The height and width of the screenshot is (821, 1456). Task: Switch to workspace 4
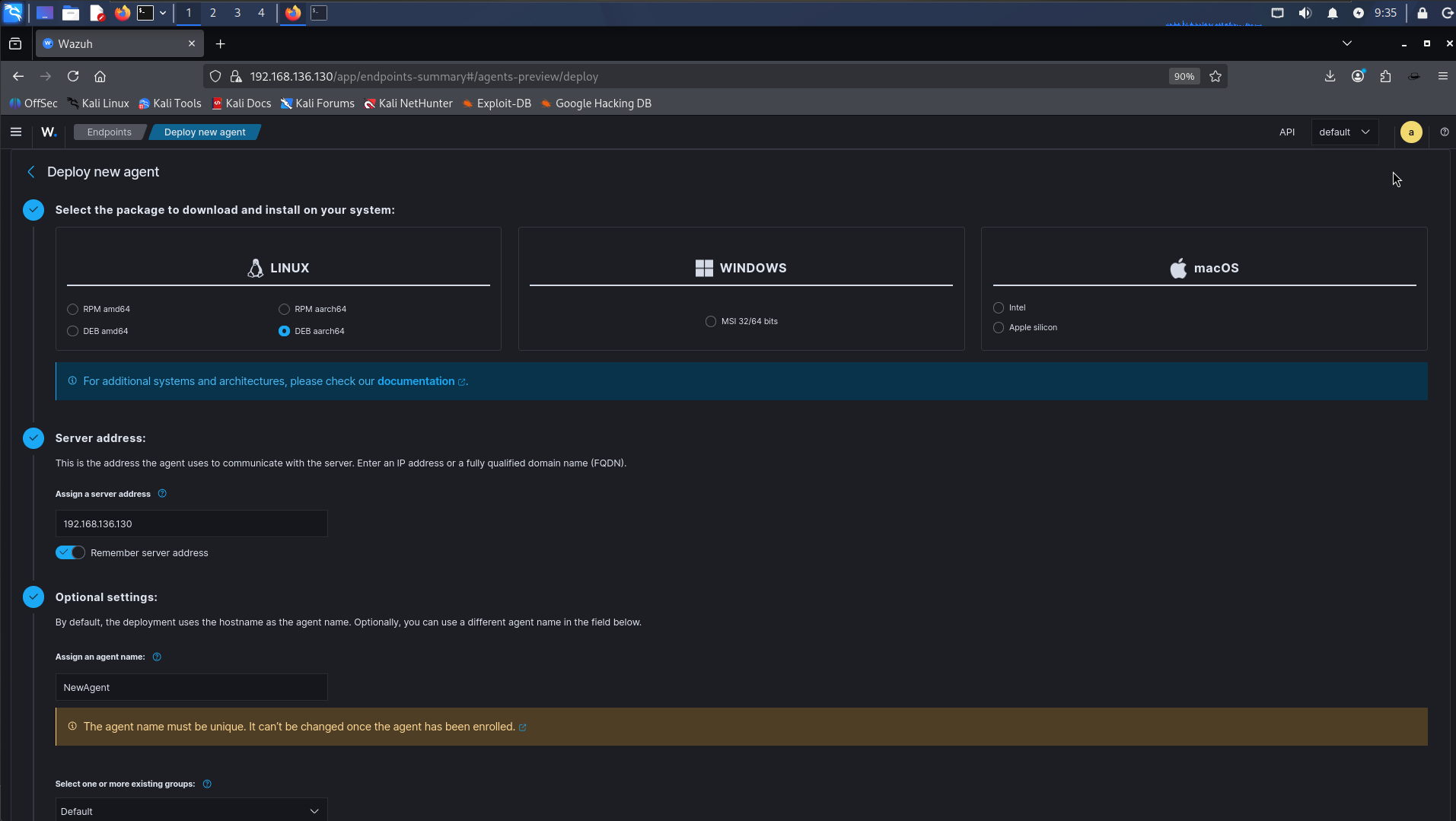pyautogui.click(x=261, y=13)
